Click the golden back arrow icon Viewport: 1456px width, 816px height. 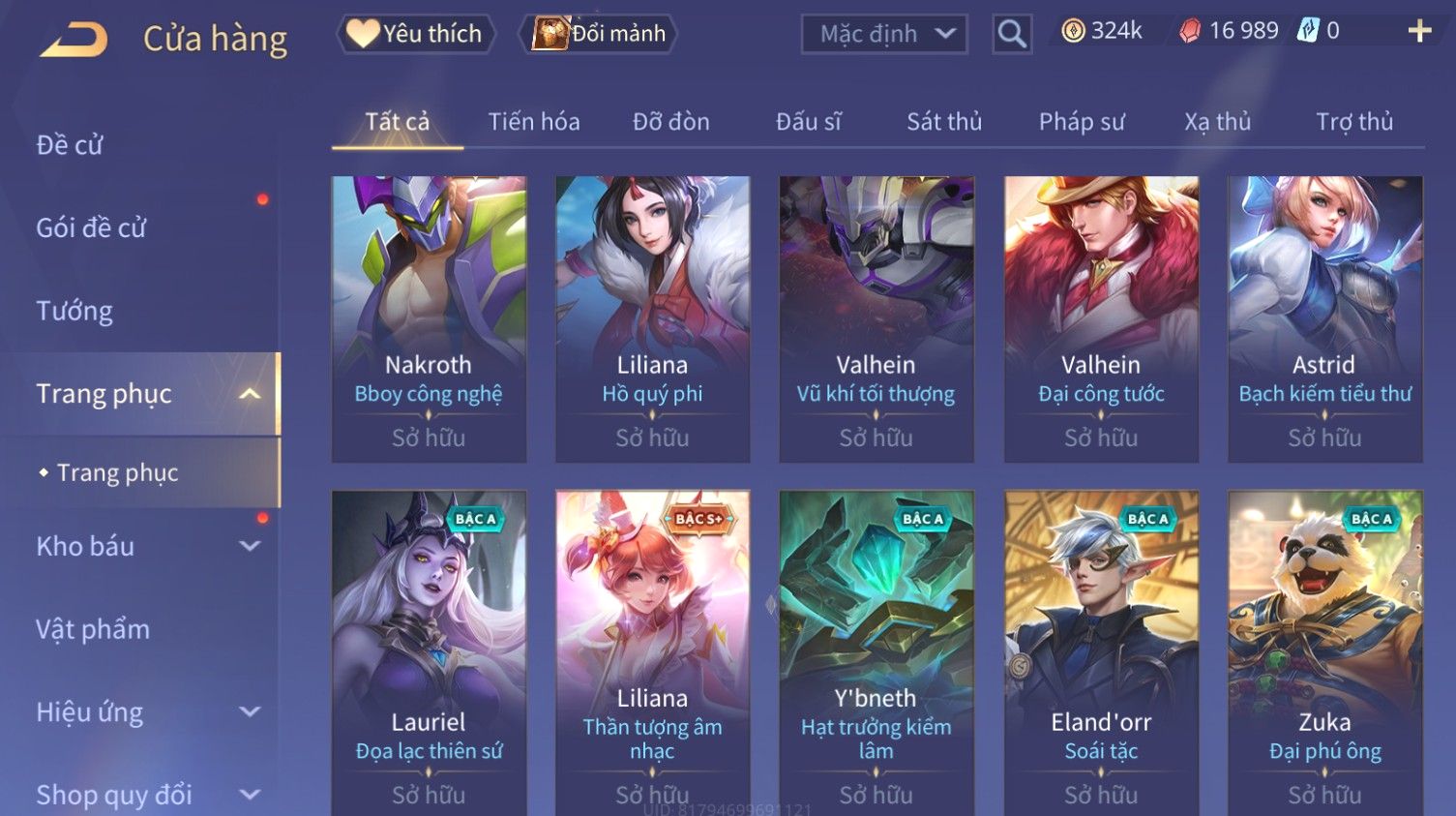[x=74, y=40]
